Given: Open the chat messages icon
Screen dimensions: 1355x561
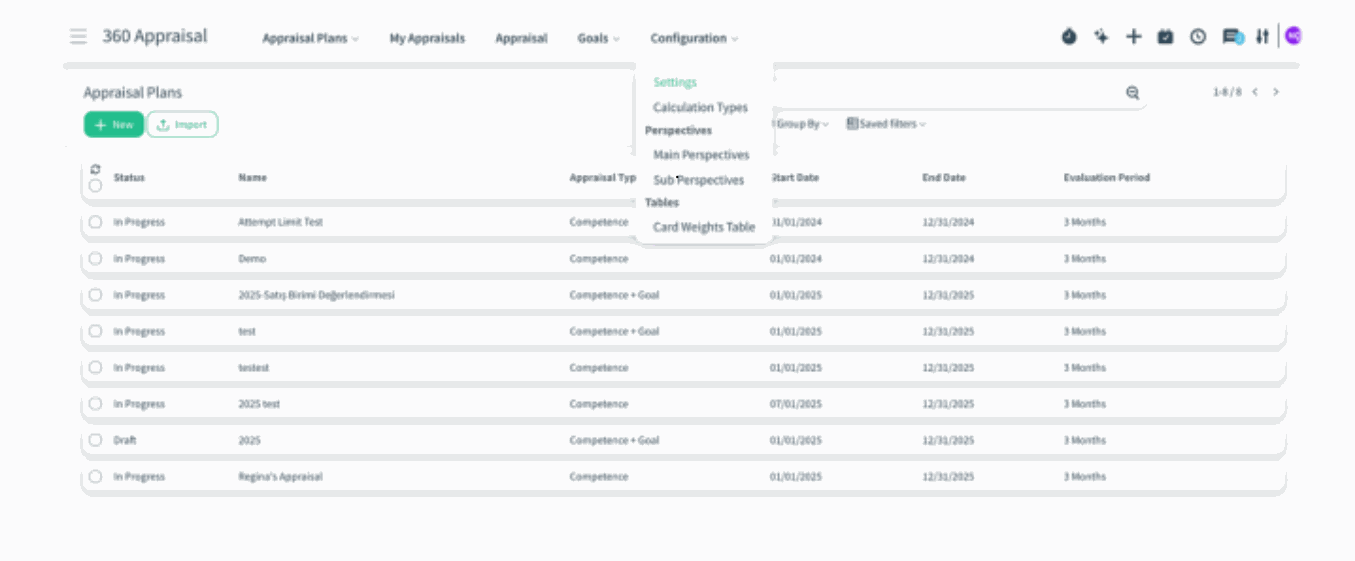Looking at the screenshot, I should coord(1232,37).
